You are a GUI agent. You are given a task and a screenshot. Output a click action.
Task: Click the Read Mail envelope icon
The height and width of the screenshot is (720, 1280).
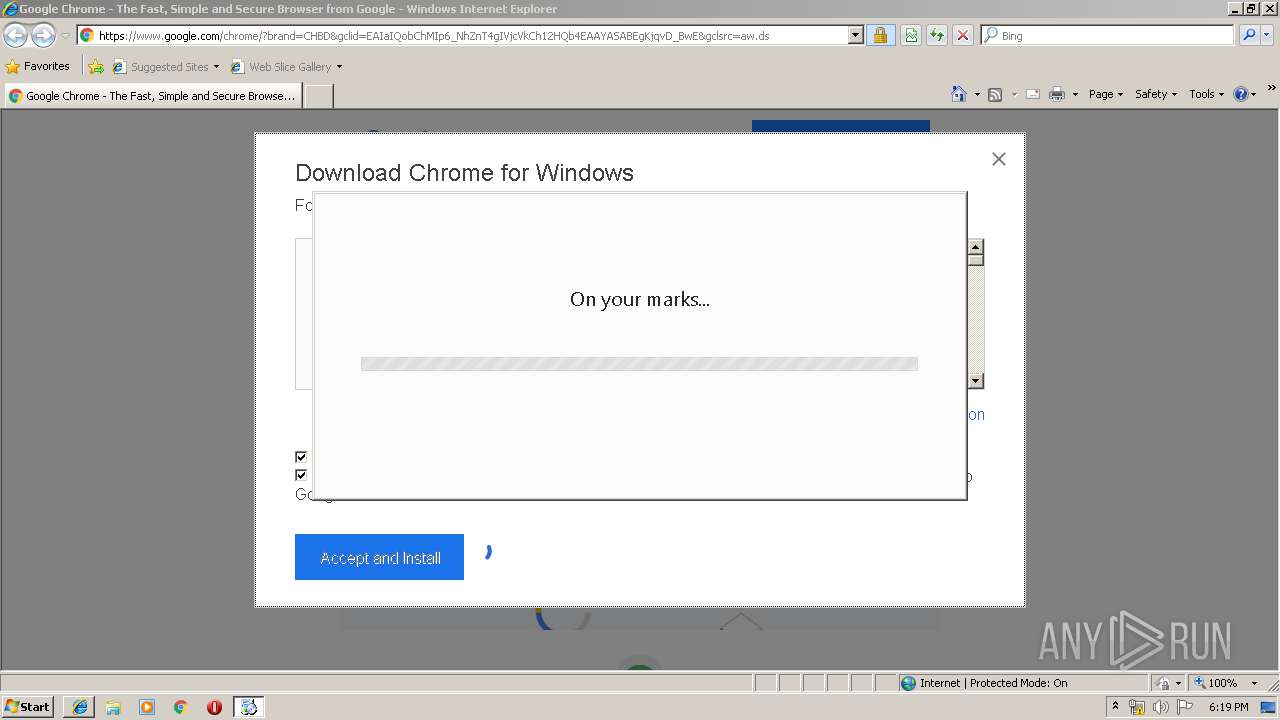click(x=1033, y=94)
